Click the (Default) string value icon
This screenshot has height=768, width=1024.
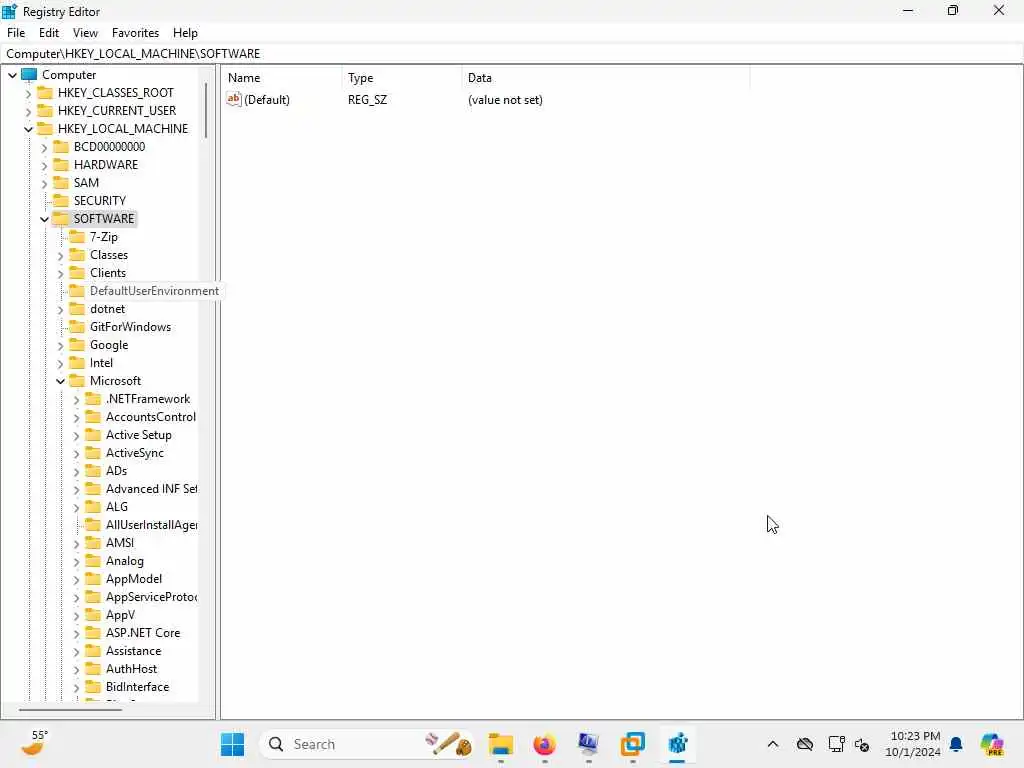234,99
